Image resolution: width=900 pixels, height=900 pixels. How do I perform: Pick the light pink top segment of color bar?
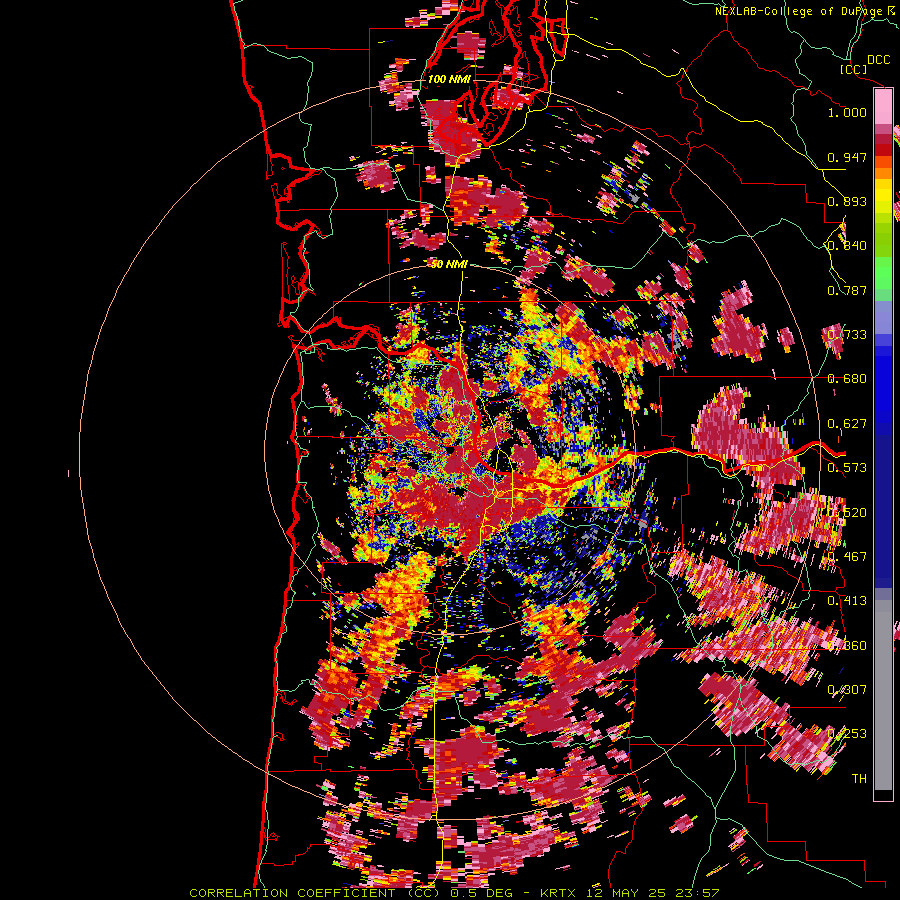tap(883, 107)
